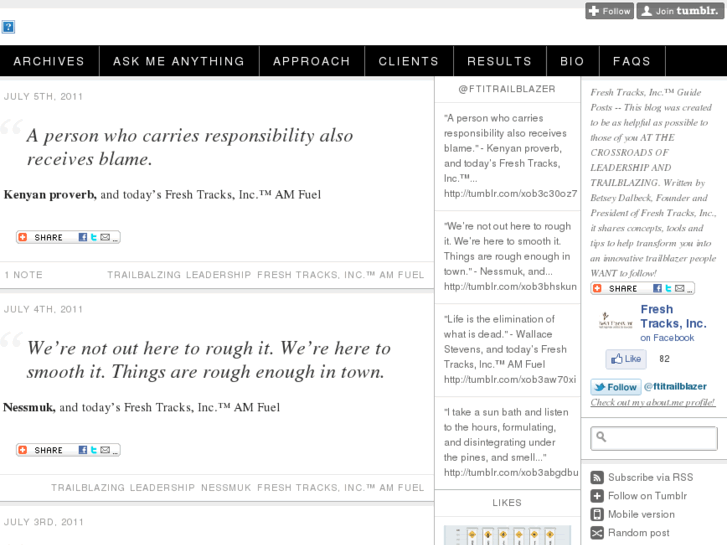The width and height of the screenshot is (727, 545).
Task: Click the blue question mark icon
Action: click(x=8, y=27)
